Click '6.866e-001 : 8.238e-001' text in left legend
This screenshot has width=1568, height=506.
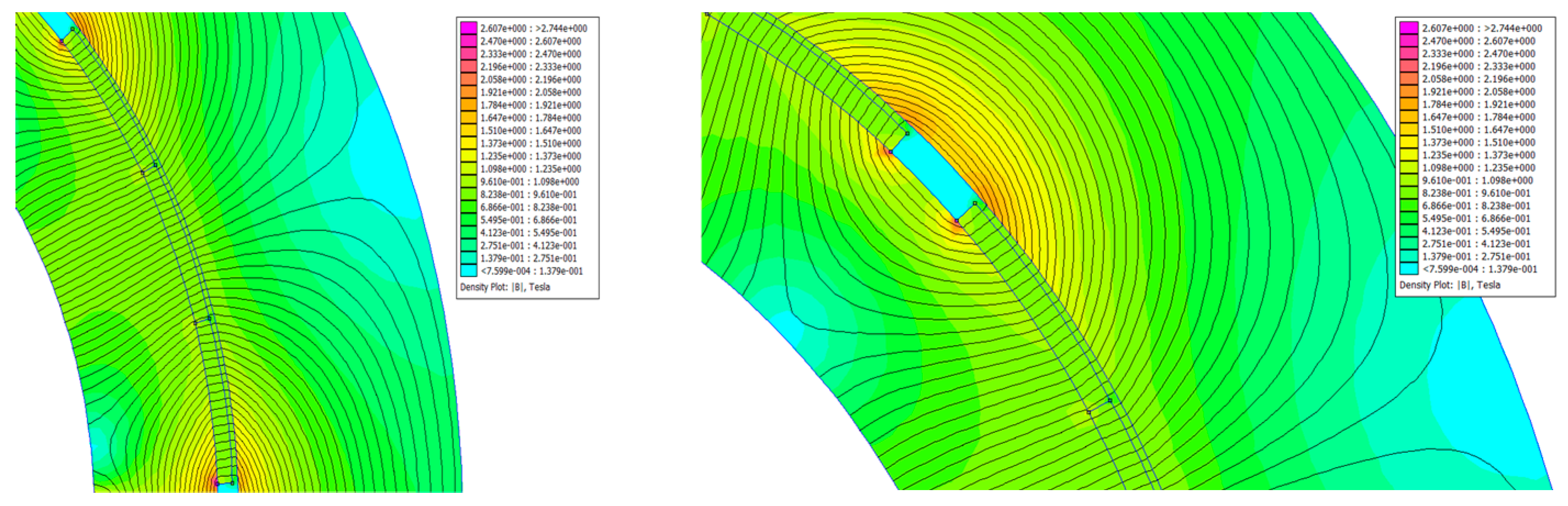click(529, 207)
